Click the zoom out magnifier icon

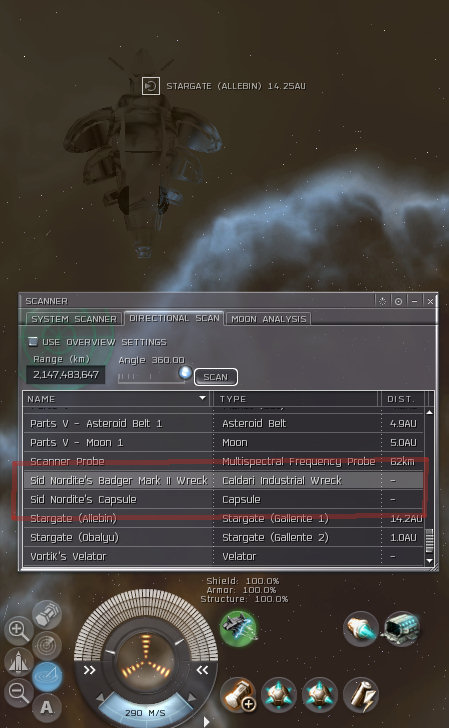pyautogui.click(x=18, y=692)
